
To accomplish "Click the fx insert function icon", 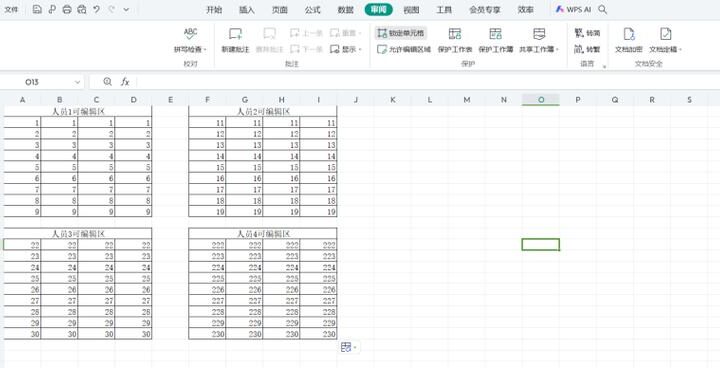I will 125,82.
